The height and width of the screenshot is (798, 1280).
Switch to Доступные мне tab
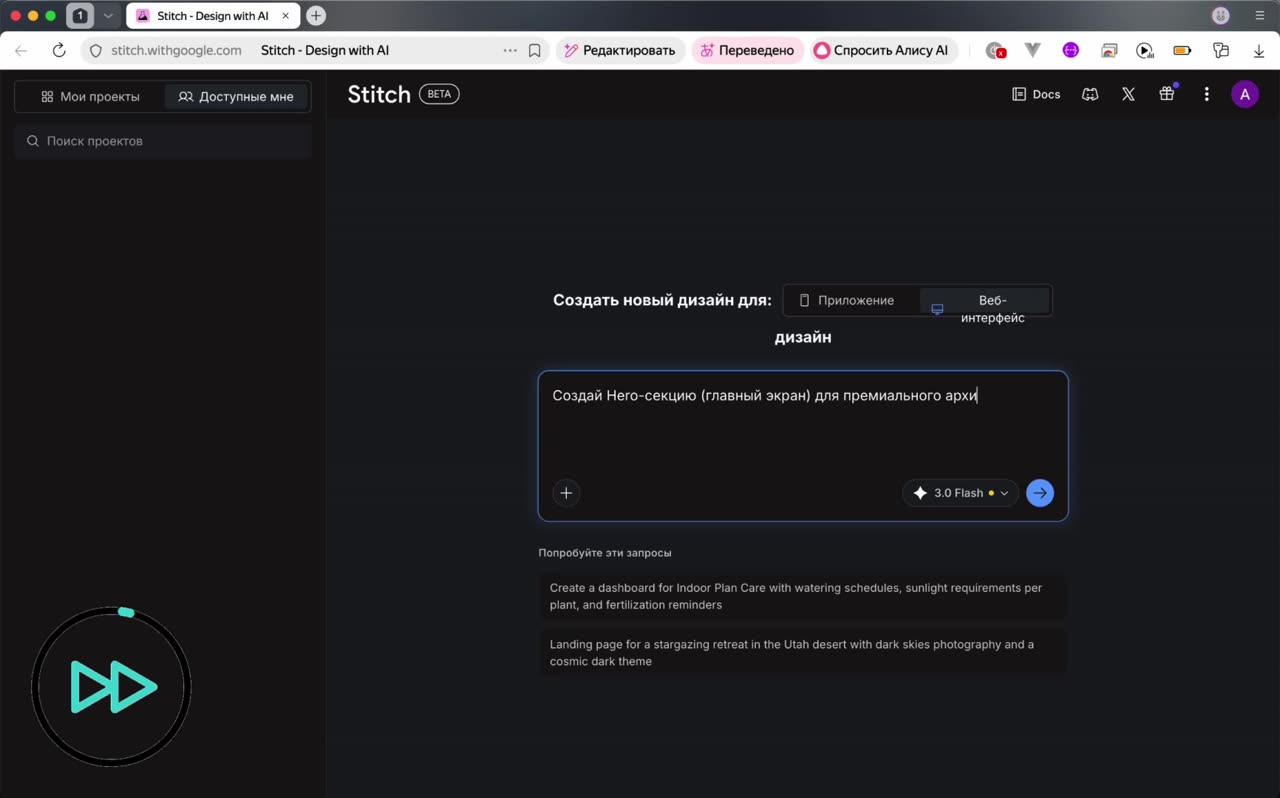[236, 97]
